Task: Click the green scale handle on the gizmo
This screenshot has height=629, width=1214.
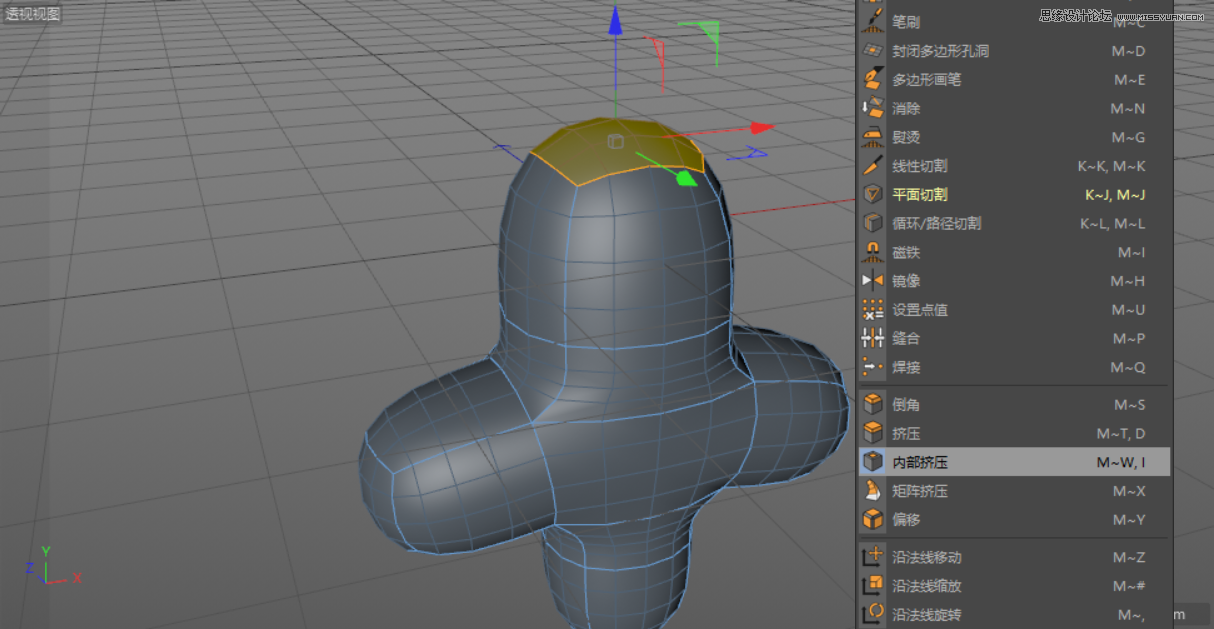Action: (x=686, y=178)
